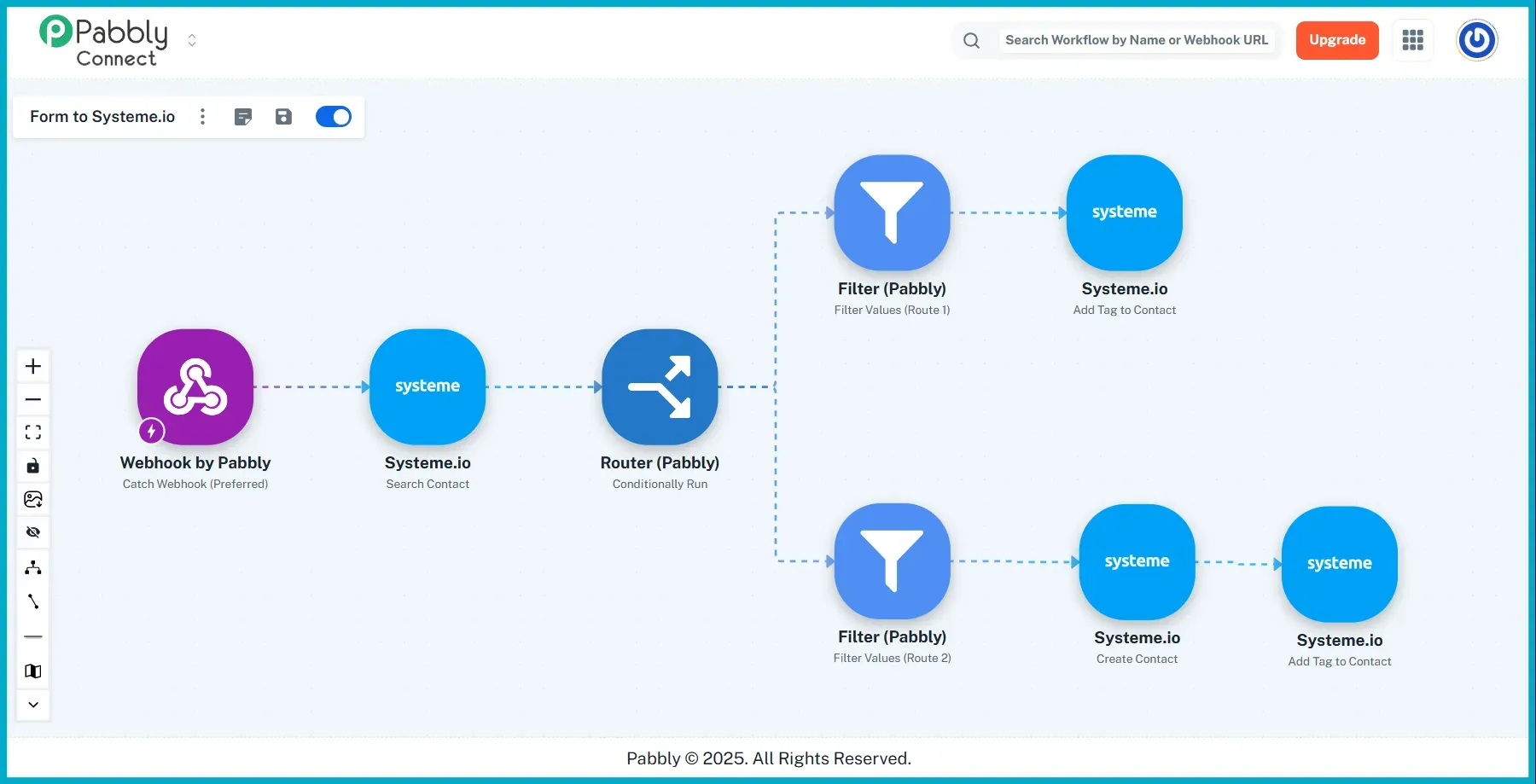Click the power icon at top right
Image resolution: width=1536 pixels, height=784 pixels.
point(1476,40)
